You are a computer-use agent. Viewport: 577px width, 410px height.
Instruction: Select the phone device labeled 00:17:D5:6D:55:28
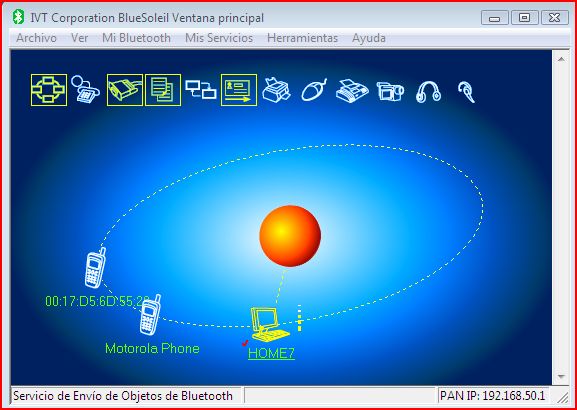95,268
